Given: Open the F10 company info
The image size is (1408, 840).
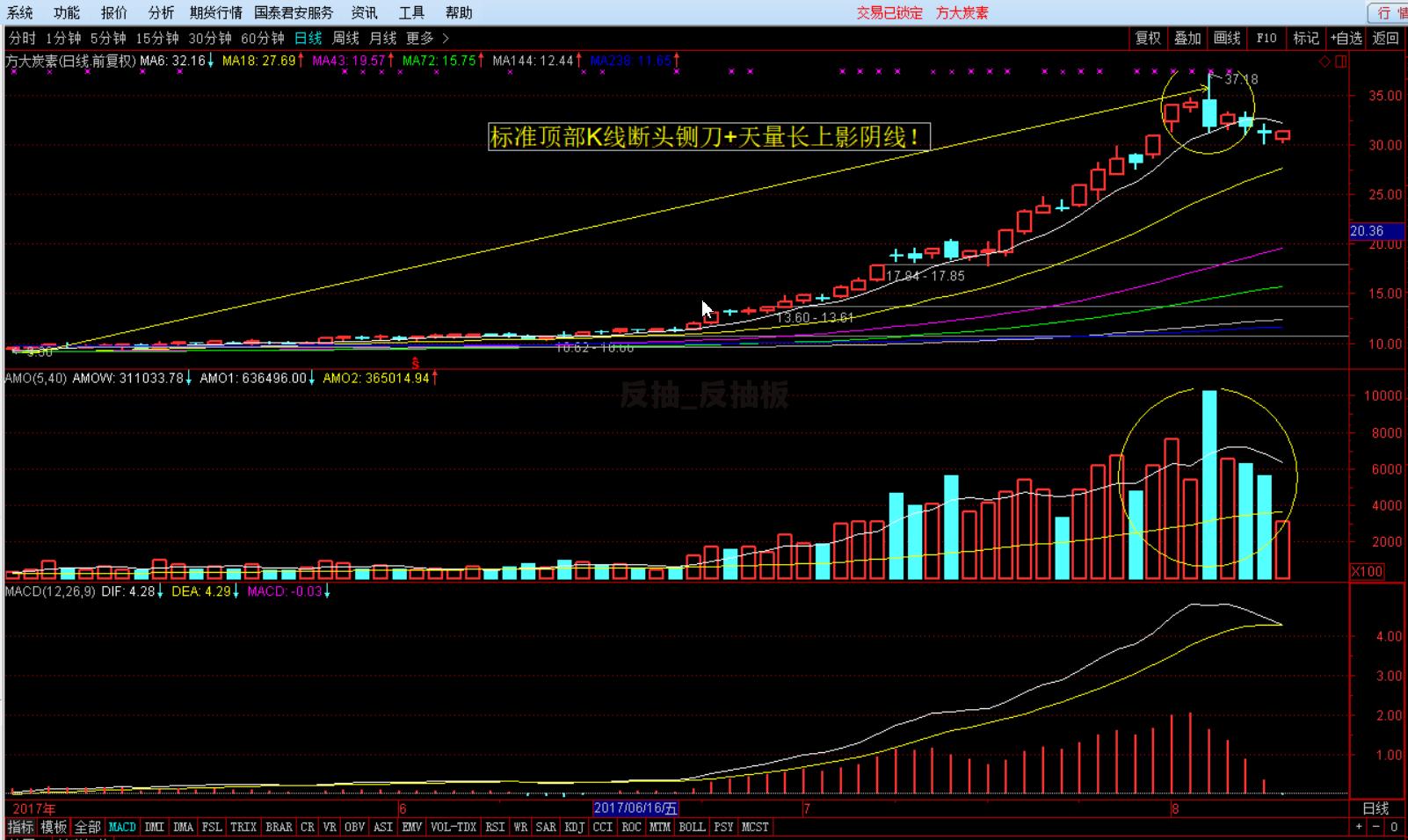Looking at the screenshot, I should [x=1266, y=38].
